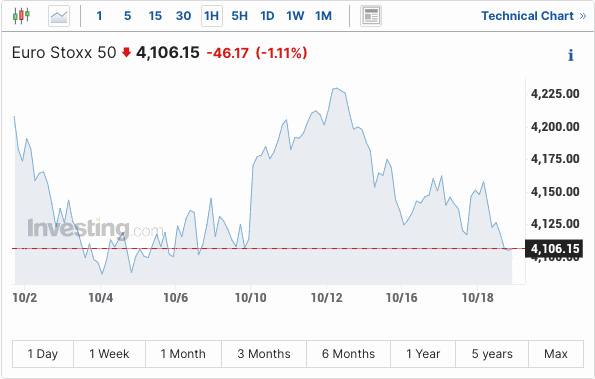The width and height of the screenshot is (595, 379).
Task: Click the 10/6 date axis label
Action: (176, 298)
